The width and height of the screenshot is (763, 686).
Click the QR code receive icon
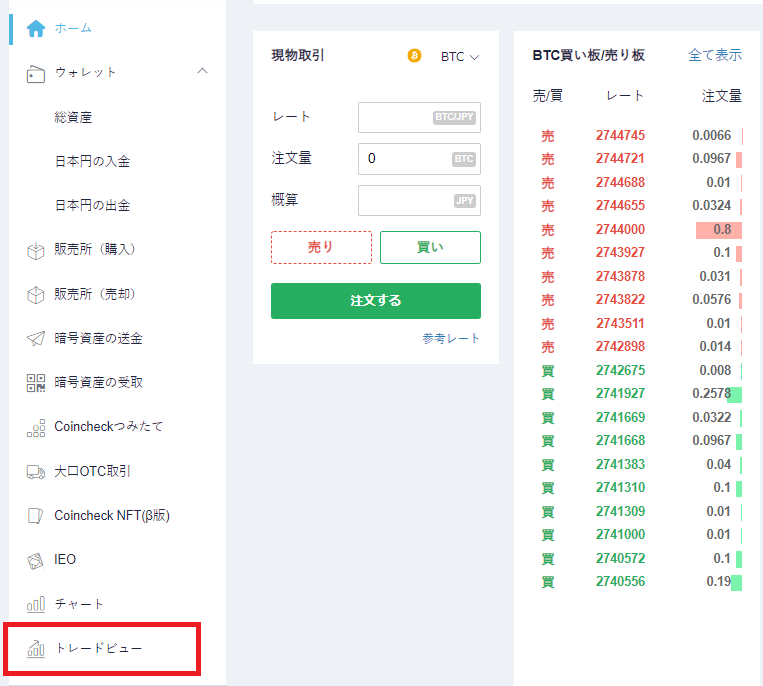click(36, 382)
